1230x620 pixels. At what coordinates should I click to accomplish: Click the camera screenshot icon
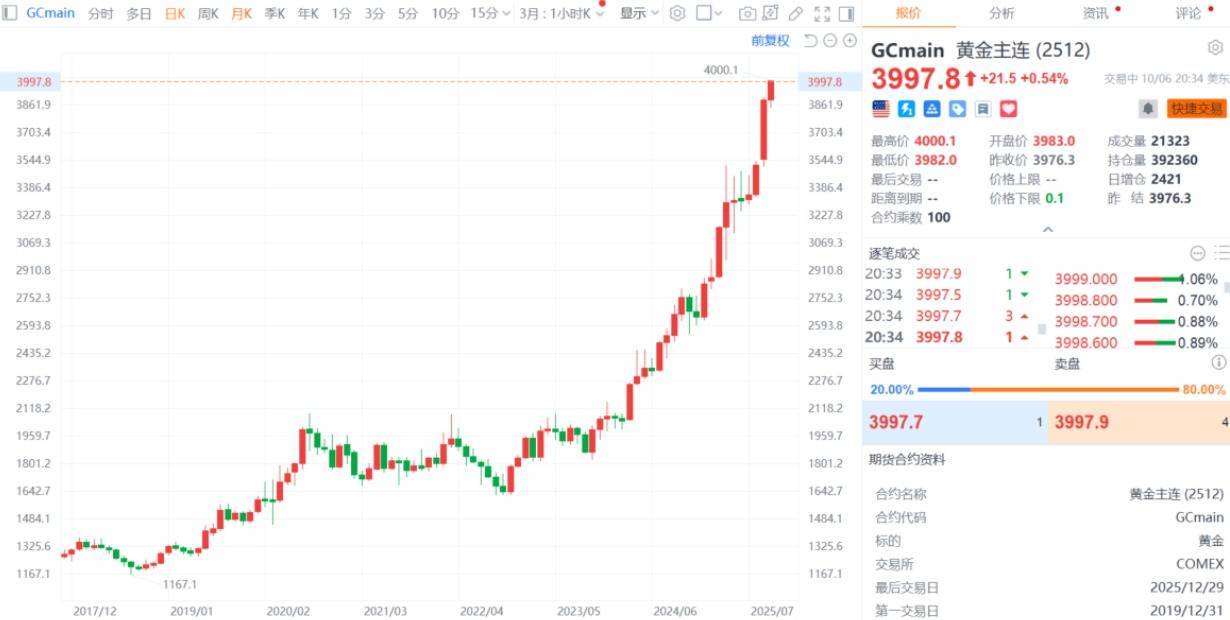[x=747, y=14]
